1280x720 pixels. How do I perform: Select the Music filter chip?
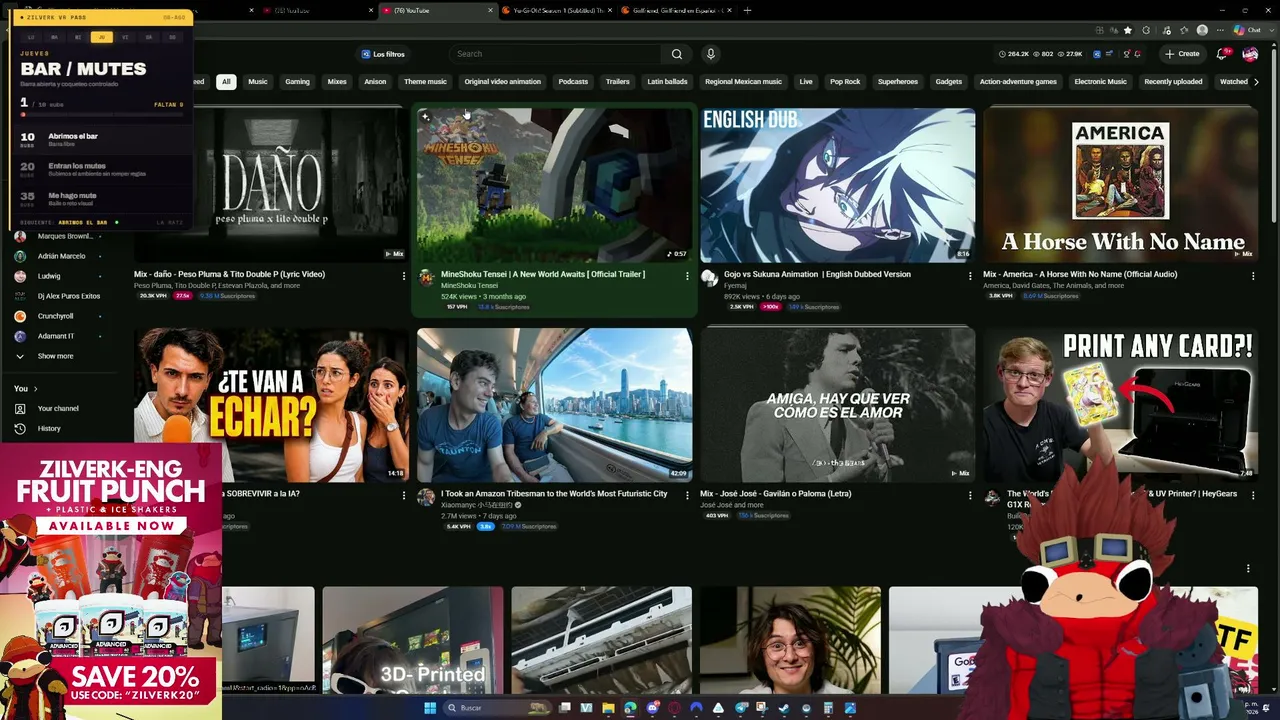pos(258,82)
